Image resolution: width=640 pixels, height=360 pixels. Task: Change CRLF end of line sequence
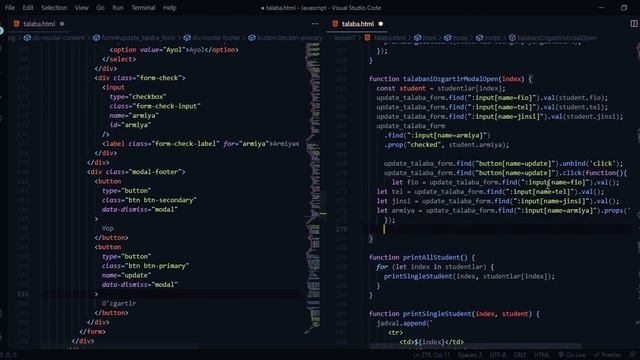pos(520,355)
